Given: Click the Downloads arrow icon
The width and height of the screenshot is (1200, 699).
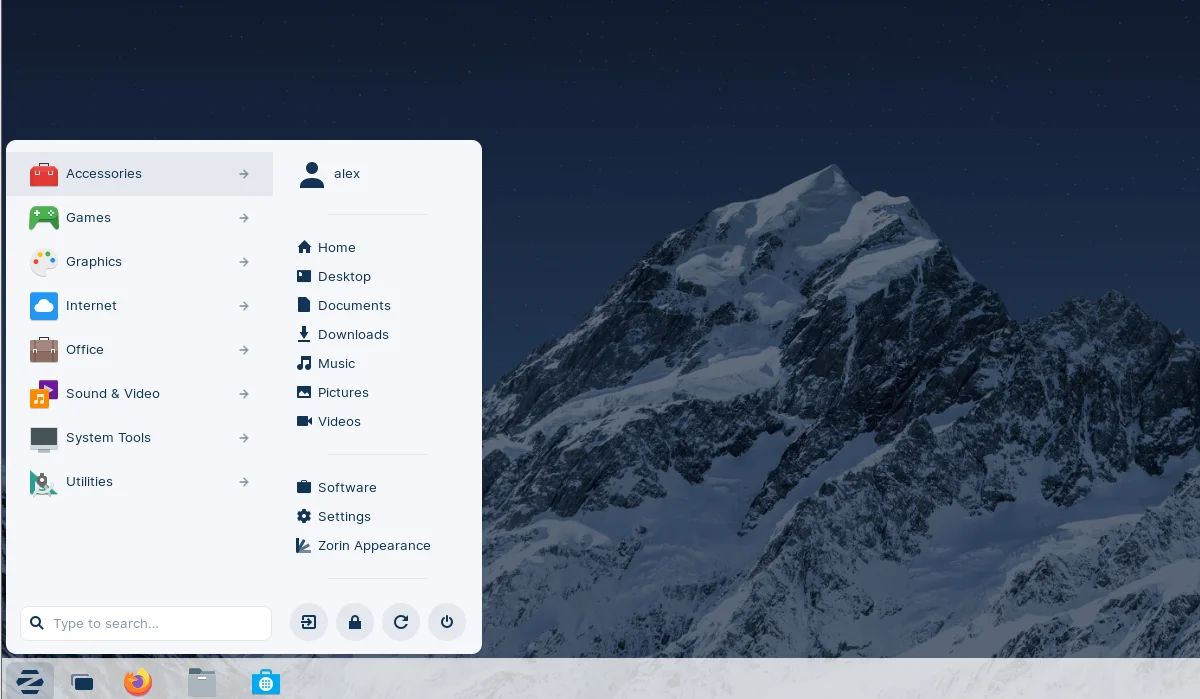Looking at the screenshot, I should point(304,334).
